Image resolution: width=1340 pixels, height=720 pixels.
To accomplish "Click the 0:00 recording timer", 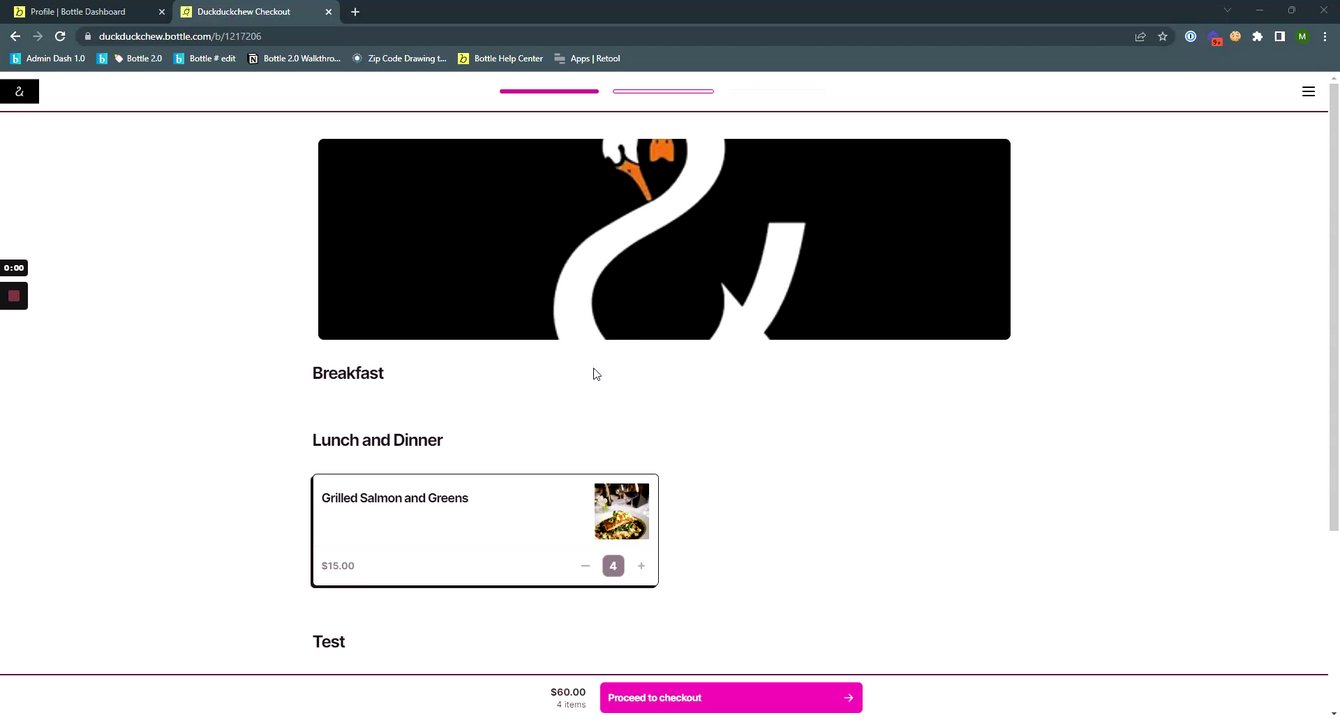I will coord(14,268).
